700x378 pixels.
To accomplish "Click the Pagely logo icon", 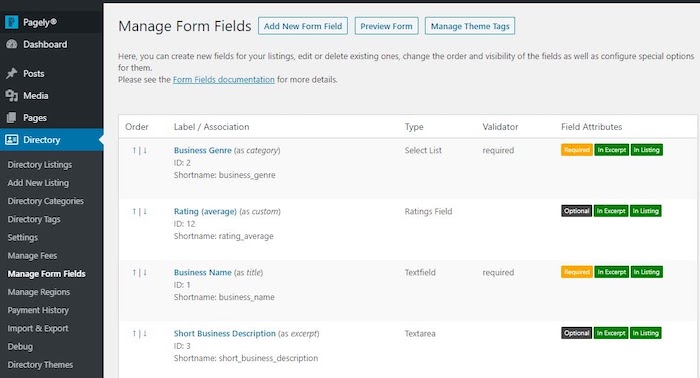I will point(12,22).
